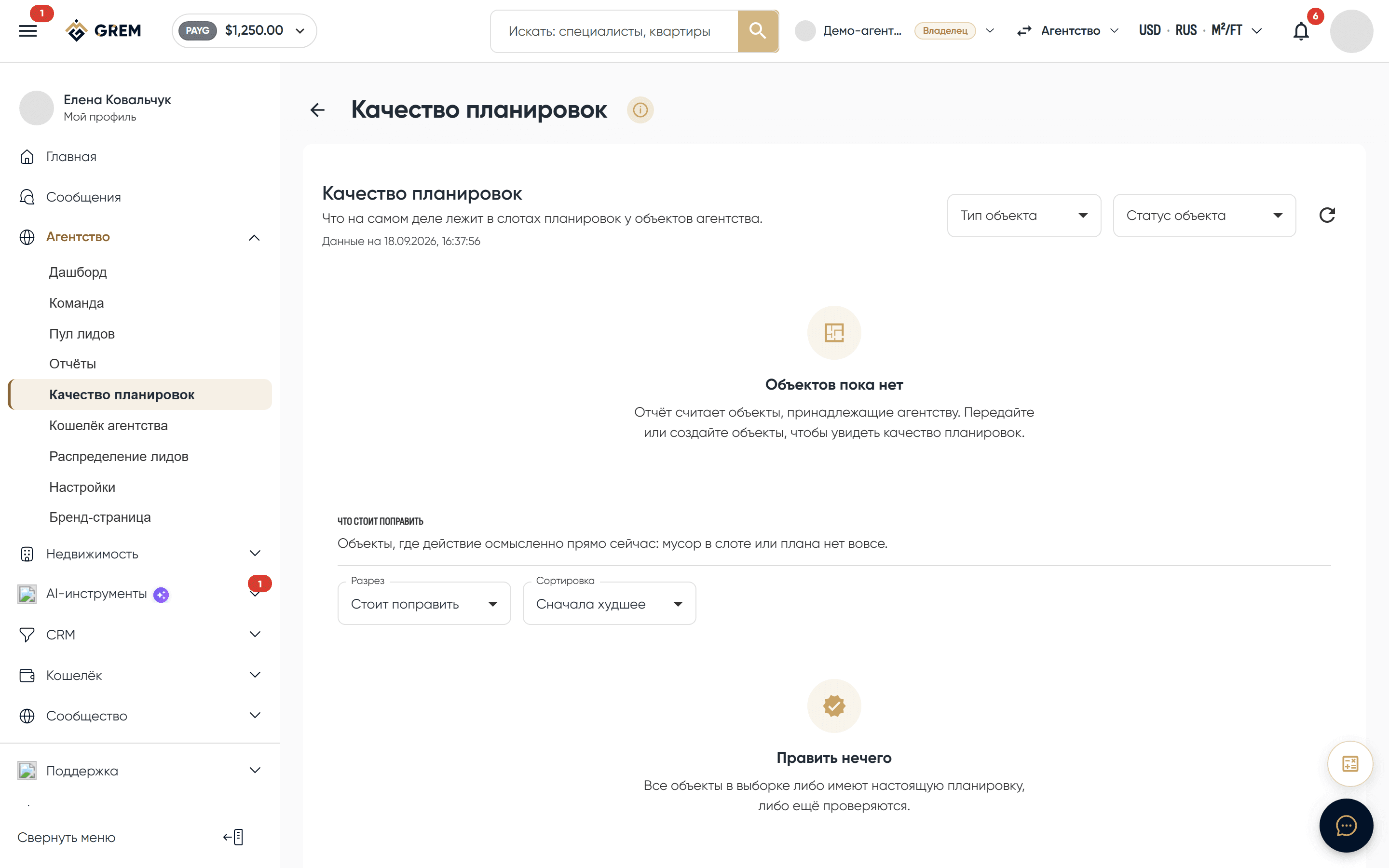
Task: Click the Сообщество globe icon
Action: tap(27, 716)
